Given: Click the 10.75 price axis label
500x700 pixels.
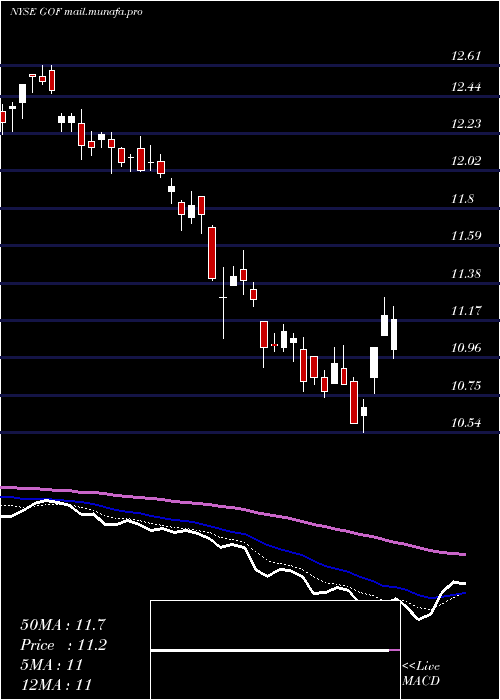Looking at the screenshot, I should point(466,386).
